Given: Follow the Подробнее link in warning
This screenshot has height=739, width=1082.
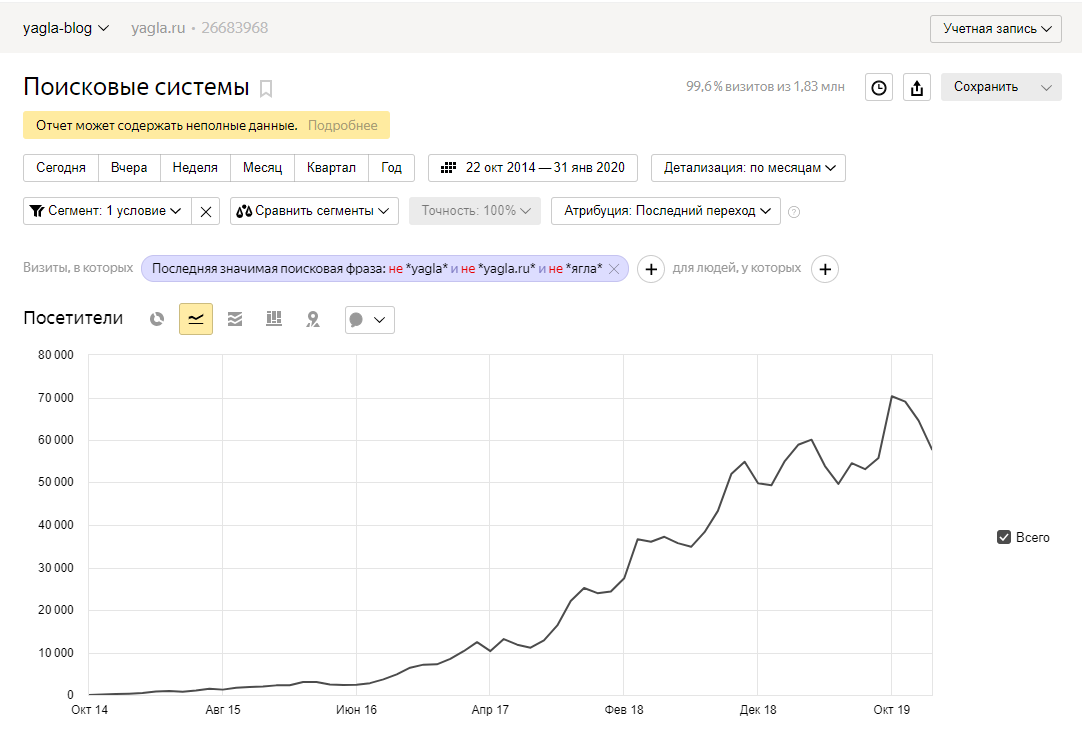Looking at the screenshot, I should coord(343,125).
